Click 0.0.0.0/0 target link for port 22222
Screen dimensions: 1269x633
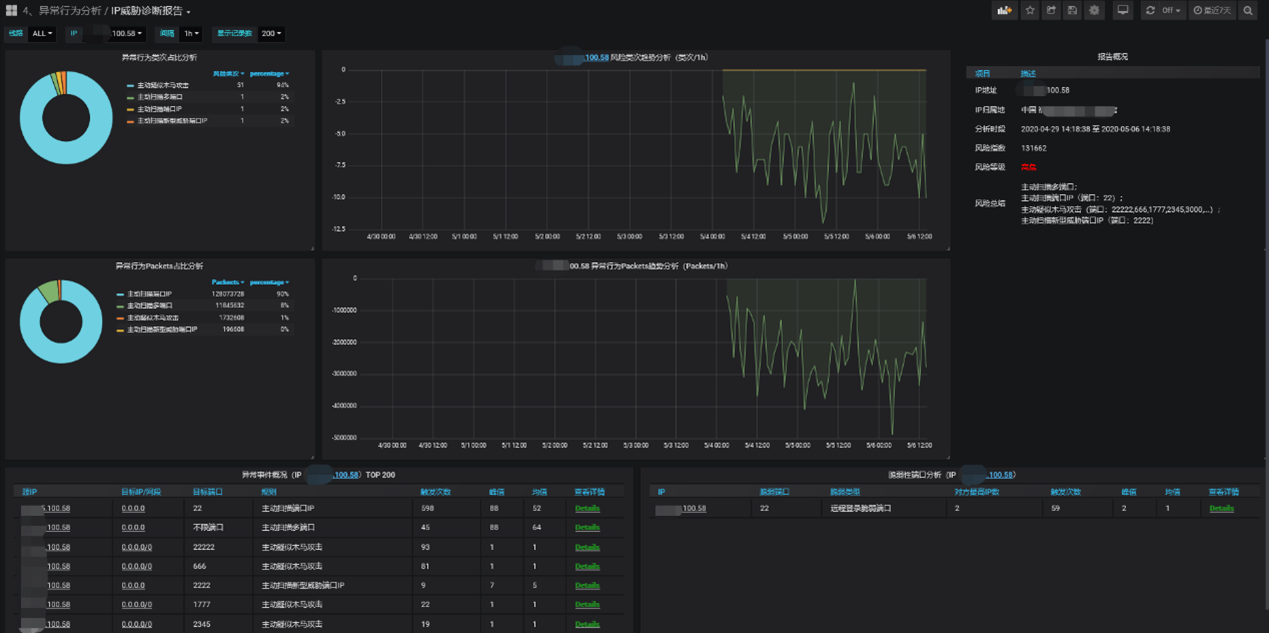tap(137, 547)
